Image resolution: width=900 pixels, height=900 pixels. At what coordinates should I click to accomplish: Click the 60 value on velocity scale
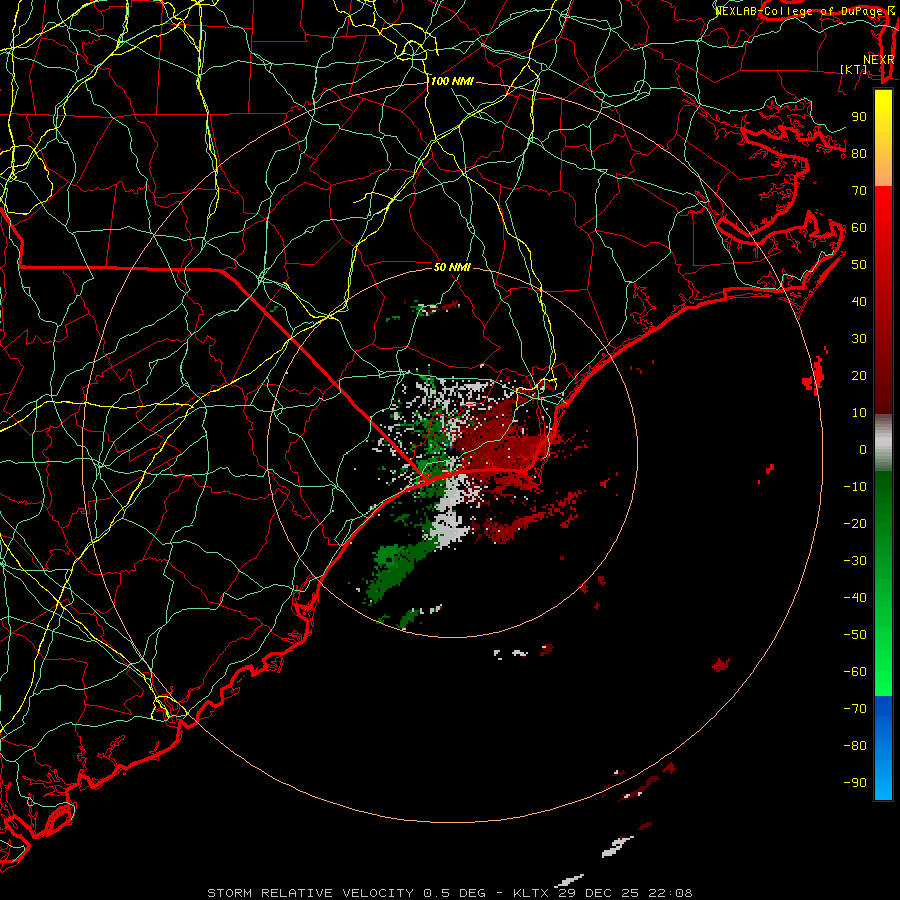tap(859, 228)
